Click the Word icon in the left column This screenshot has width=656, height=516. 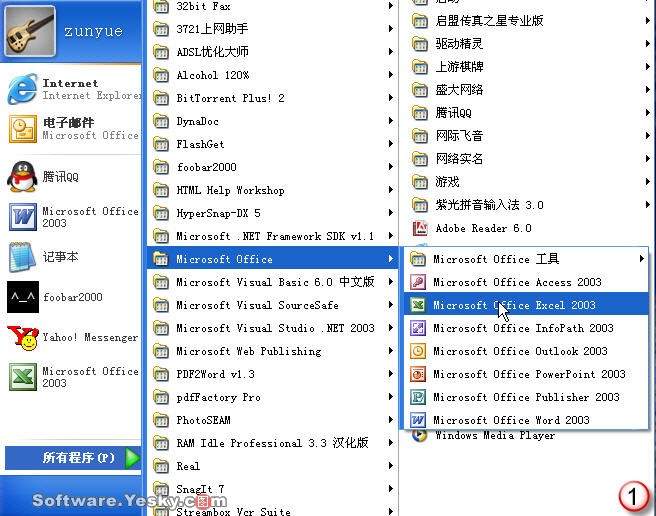[x=23, y=216]
